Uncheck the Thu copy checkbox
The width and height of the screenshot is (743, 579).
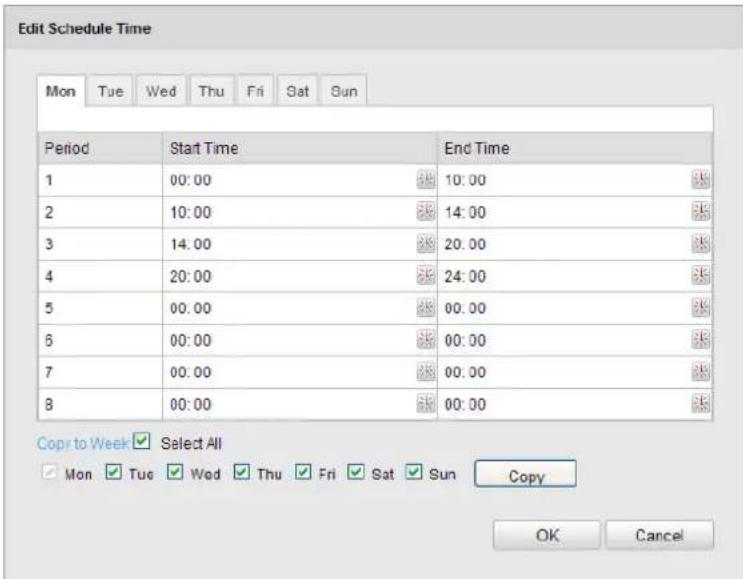242,472
